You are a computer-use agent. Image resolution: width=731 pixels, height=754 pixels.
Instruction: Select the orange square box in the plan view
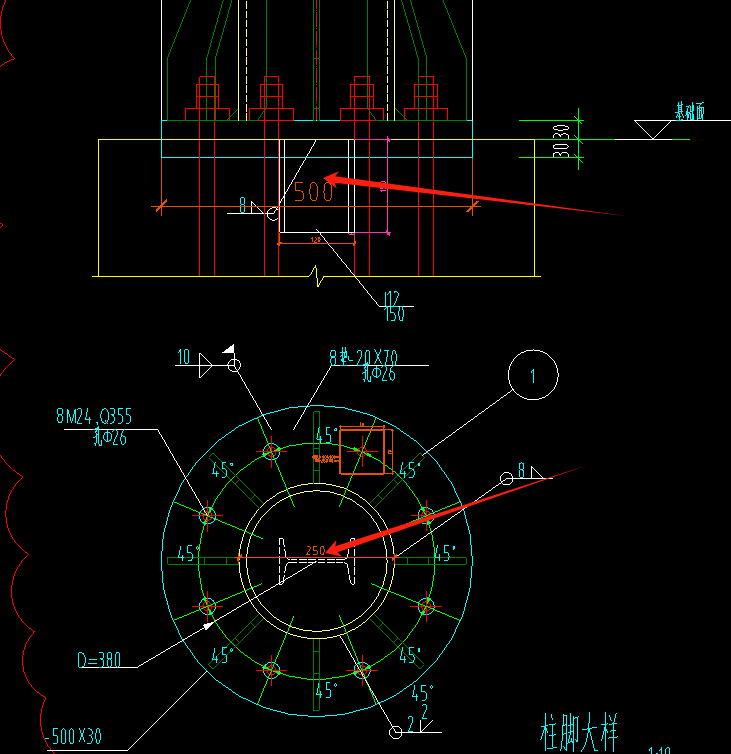click(x=362, y=452)
